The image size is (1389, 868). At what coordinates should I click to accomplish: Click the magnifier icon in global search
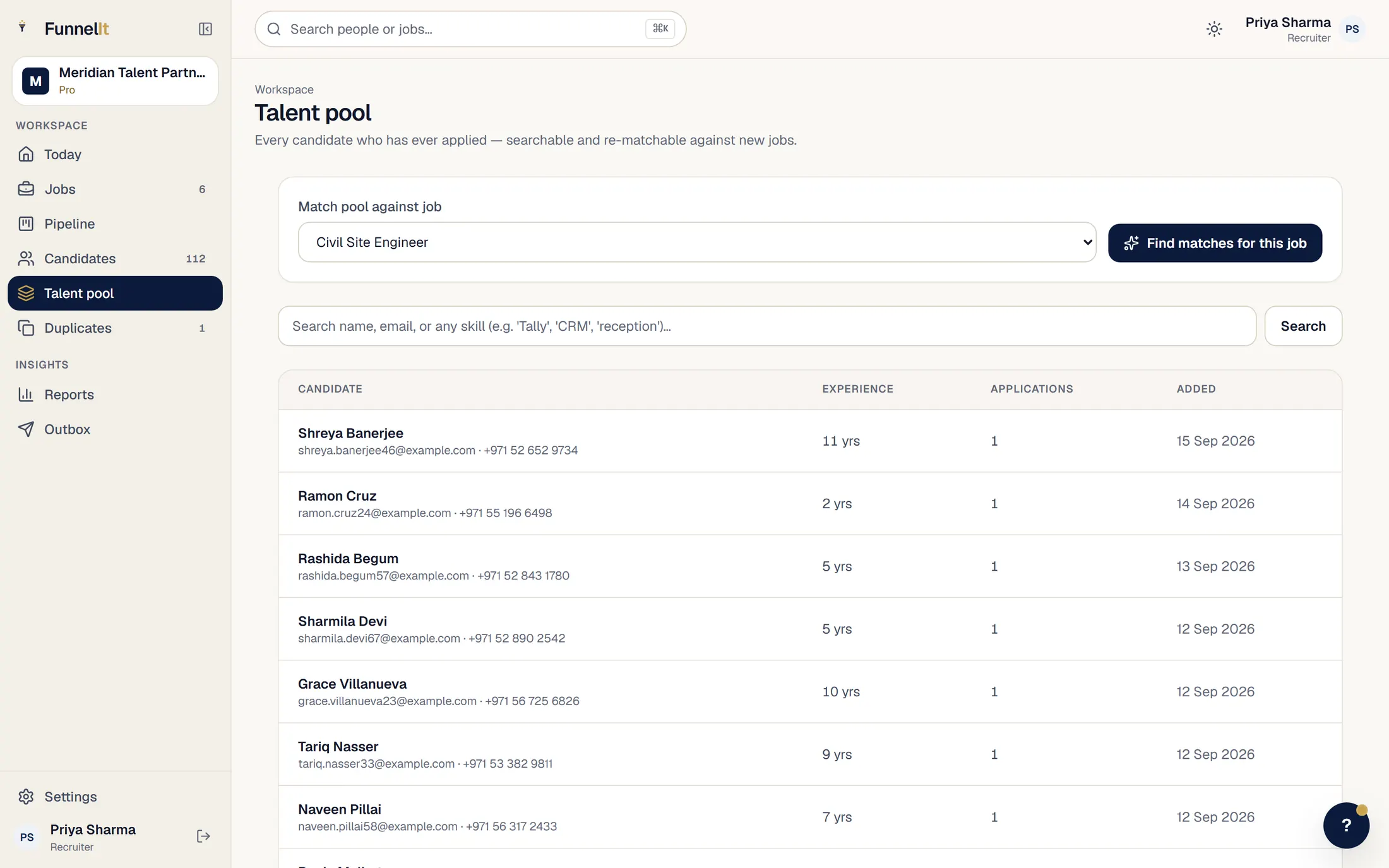[274, 29]
